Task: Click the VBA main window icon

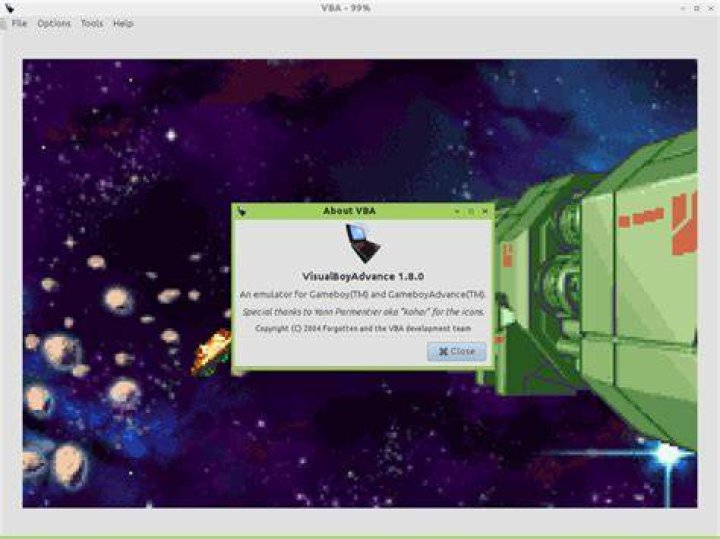Action: pyautogui.click(x=9, y=8)
